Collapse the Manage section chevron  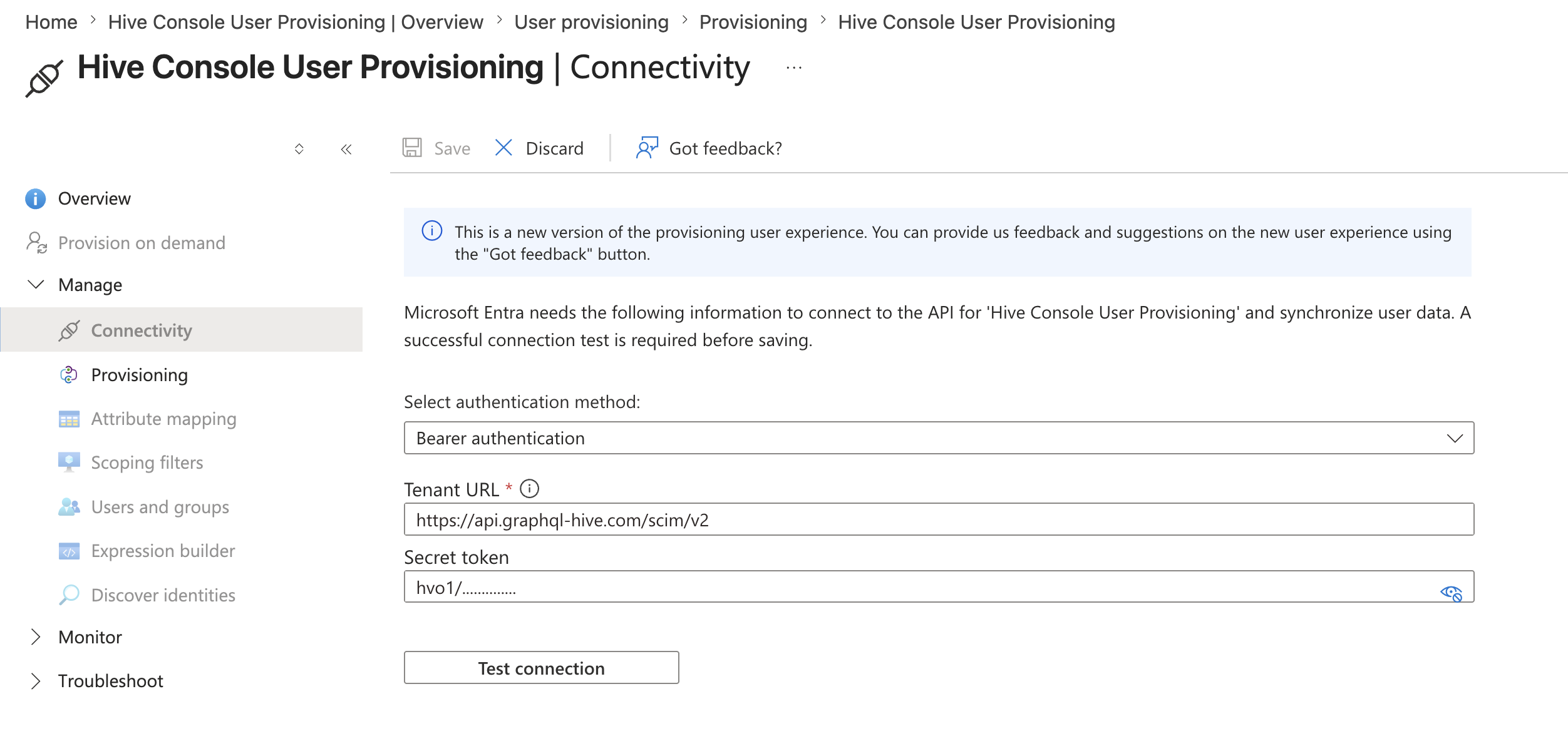click(x=36, y=285)
